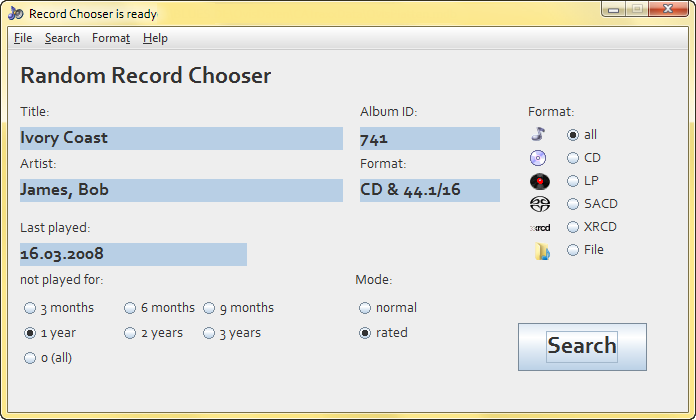Click the Album ID field showing 741
Screen dimensions: 696x420
[430, 138]
